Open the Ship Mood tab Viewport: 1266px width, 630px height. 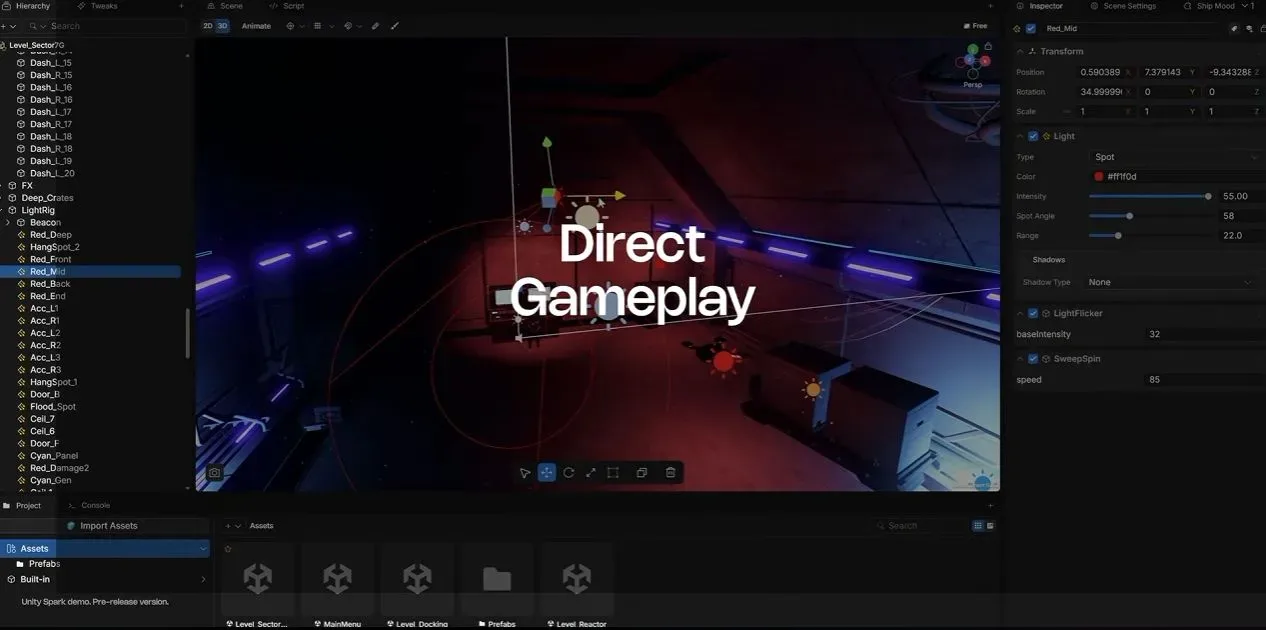point(1209,6)
